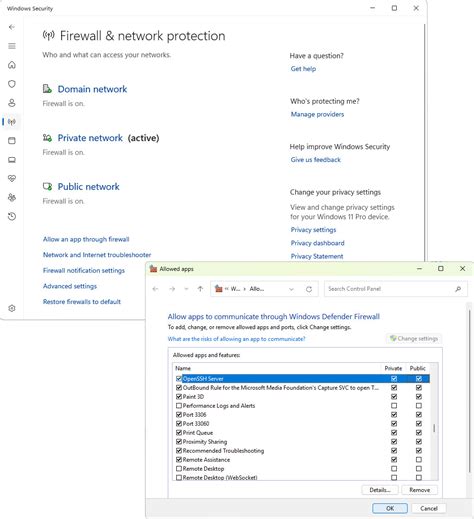Enable Performance Logs and Alerts checkbox
The width and height of the screenshot is (474, 519).
click(179, 406)
